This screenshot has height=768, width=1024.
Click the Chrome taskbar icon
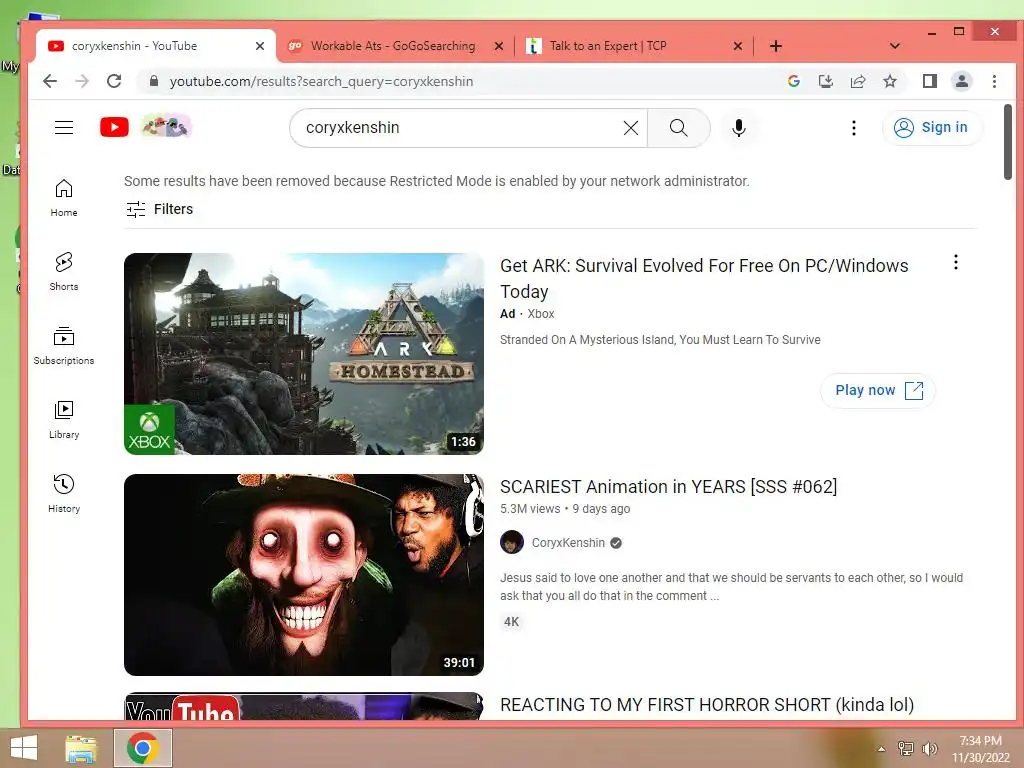143,748
